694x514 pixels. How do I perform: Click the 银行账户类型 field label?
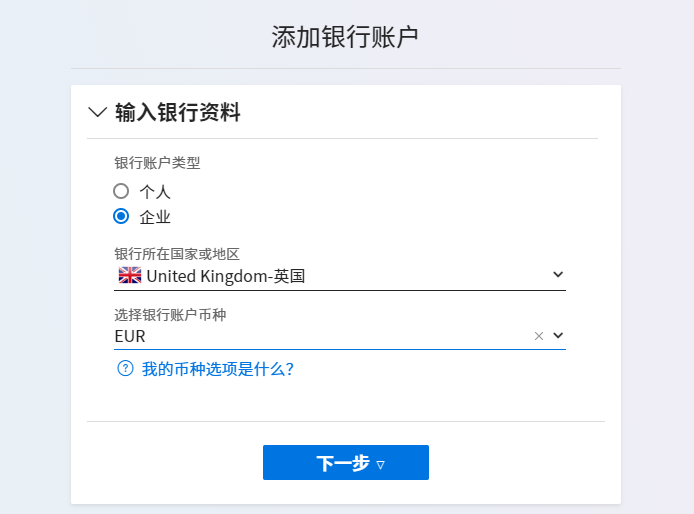[157, 163]
